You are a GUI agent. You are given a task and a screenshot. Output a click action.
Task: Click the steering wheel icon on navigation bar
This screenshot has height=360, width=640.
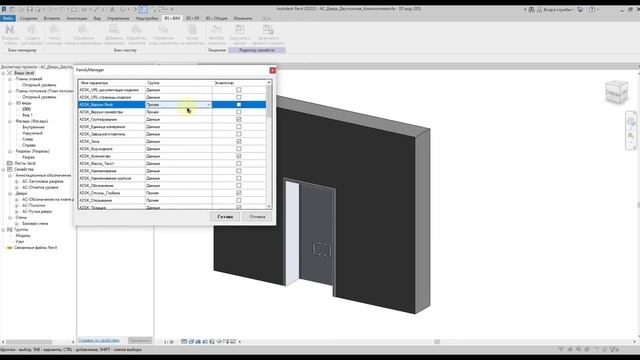click(631, 121)
